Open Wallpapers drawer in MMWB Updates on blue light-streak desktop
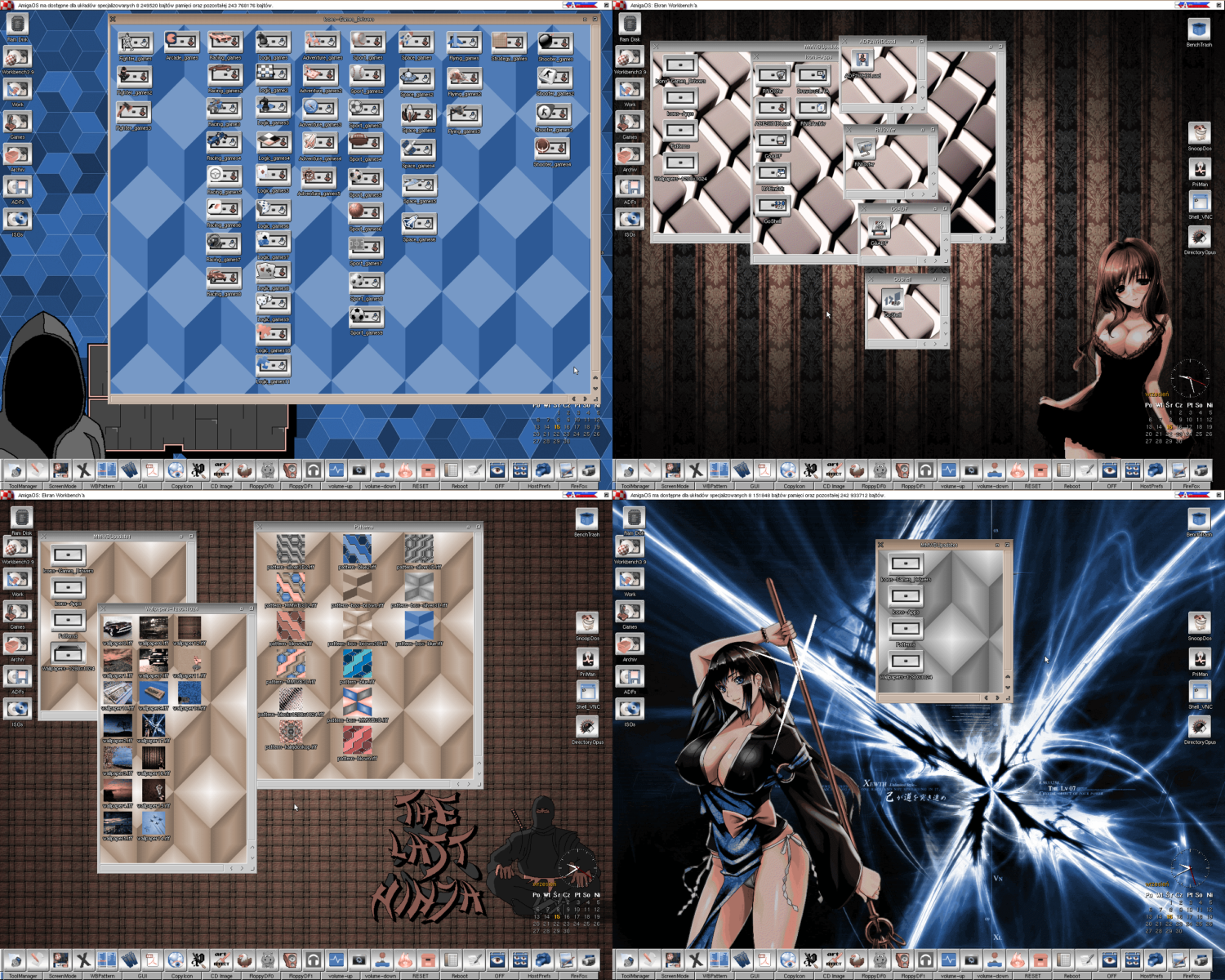Image resolution: width=1225 pixels, height=980 pixels. tap(905, 661)
